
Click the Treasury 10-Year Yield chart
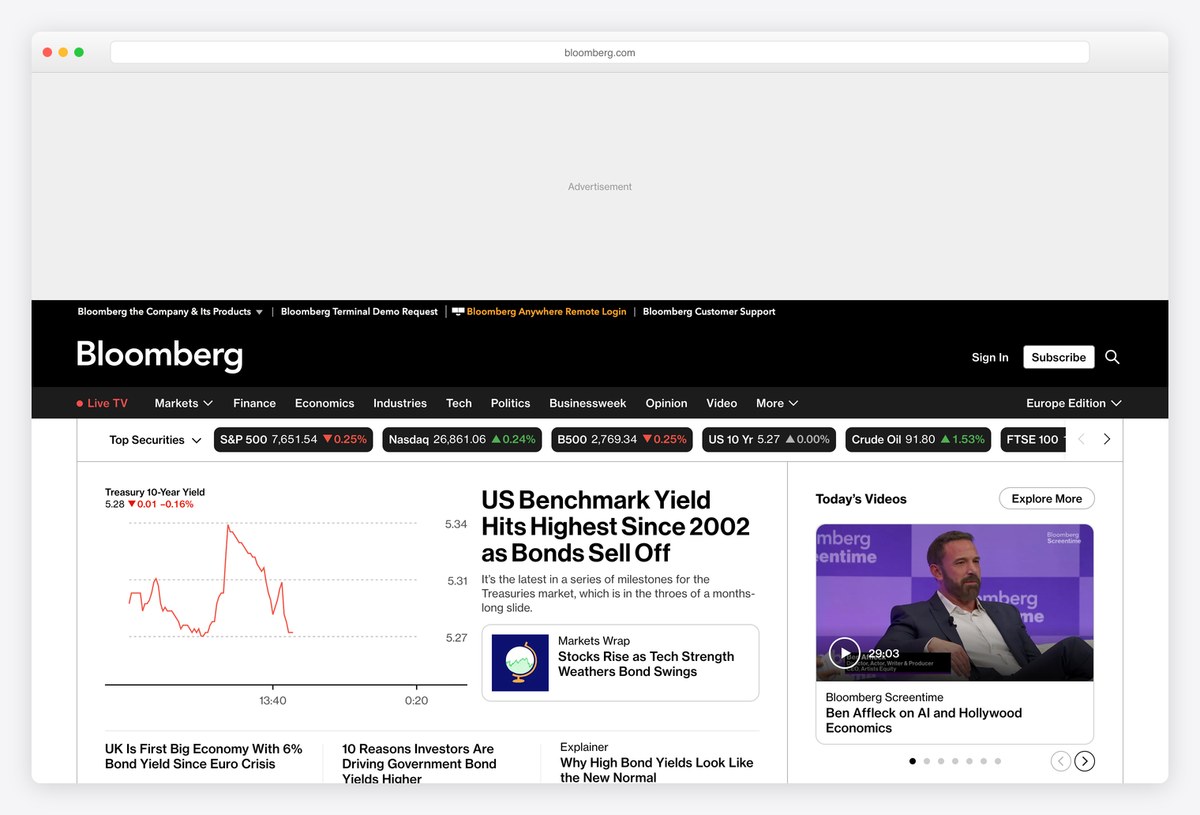click(286, 603)
